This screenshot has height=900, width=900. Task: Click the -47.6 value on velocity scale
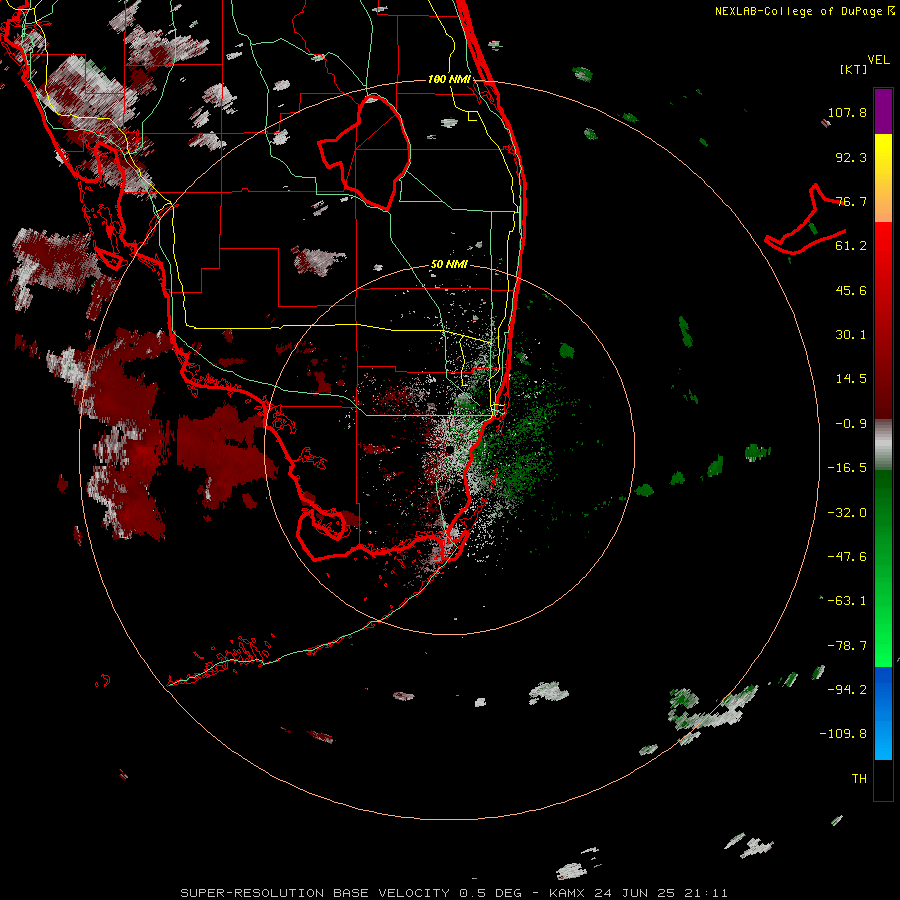pos(847,557)
